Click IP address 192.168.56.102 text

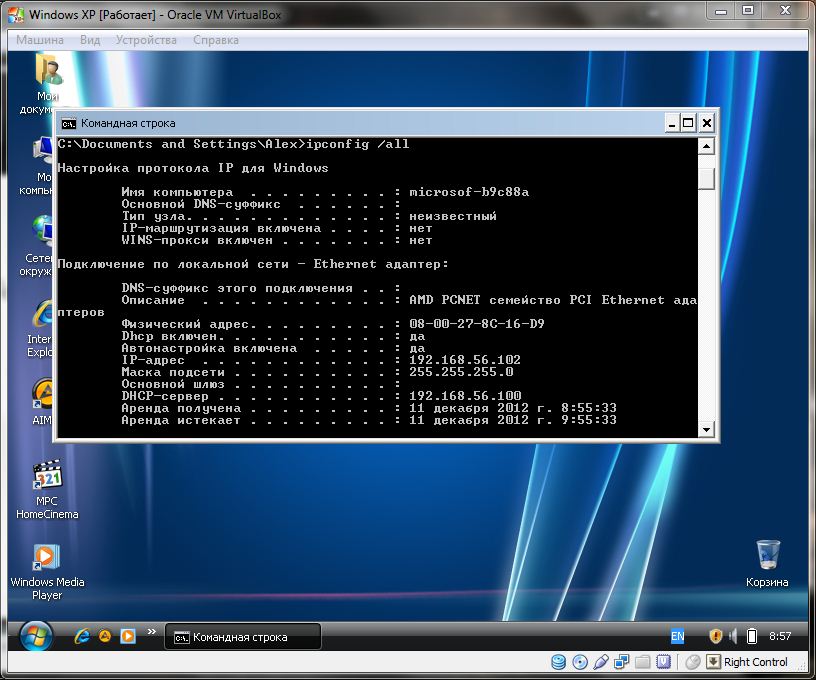click(x=465, y=360)
